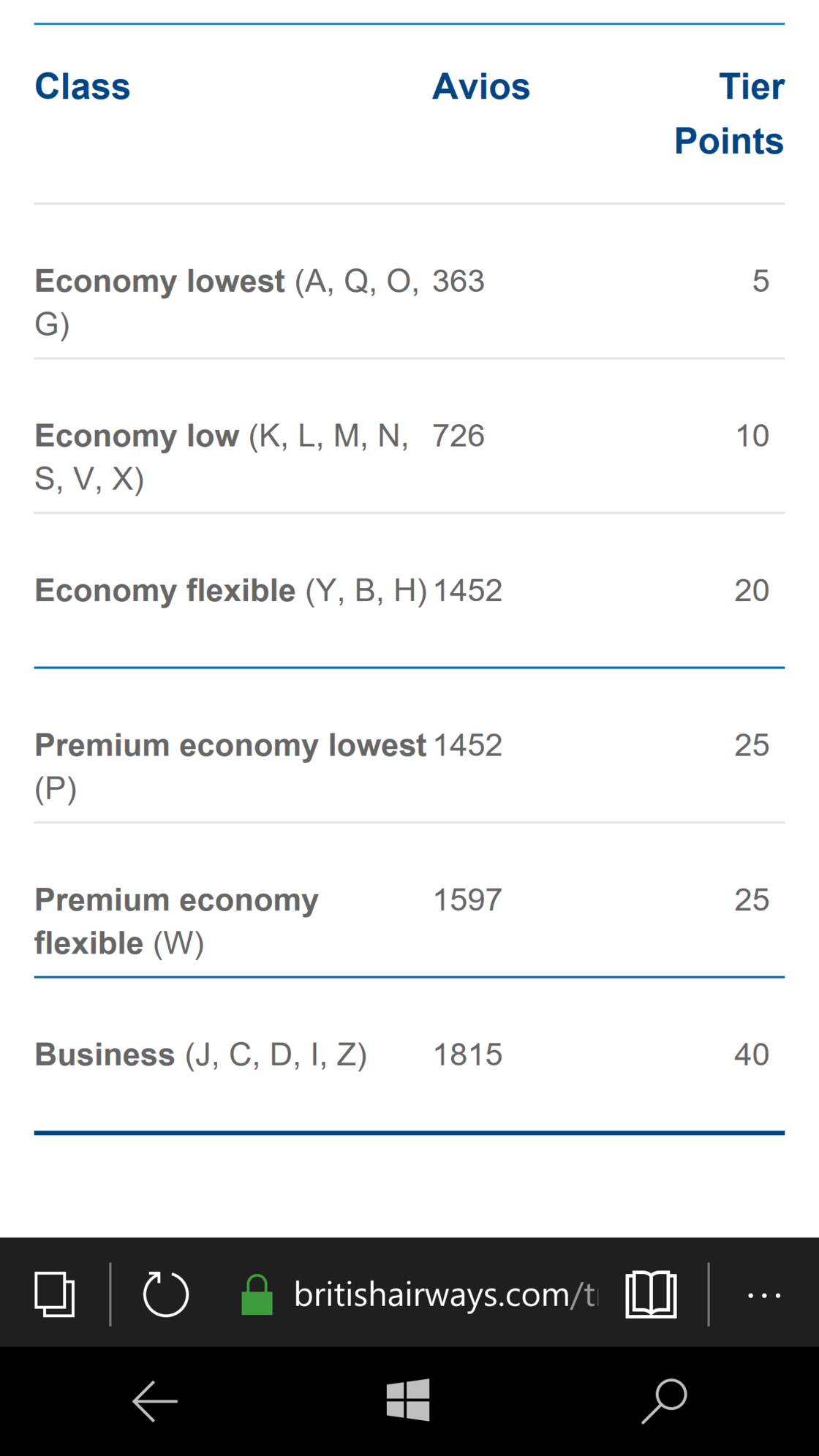Image resolution: width=819 pixels, height=1456 pixels.
Task: Tap the green secure lock icon
Action: (x=257, y=1295)
